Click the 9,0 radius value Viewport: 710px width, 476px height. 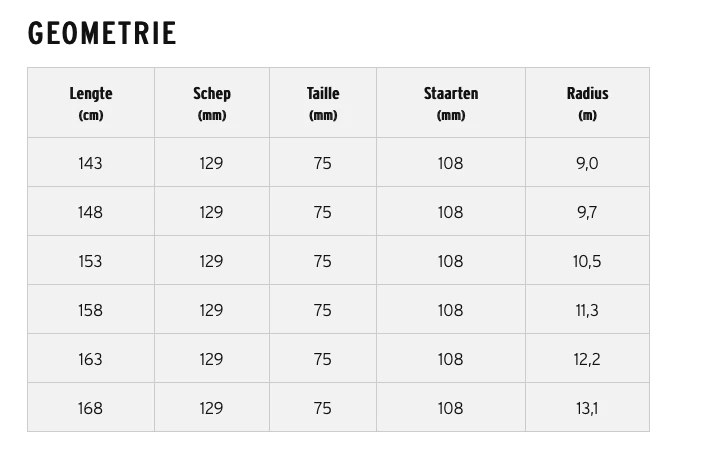tap(587, 163)
